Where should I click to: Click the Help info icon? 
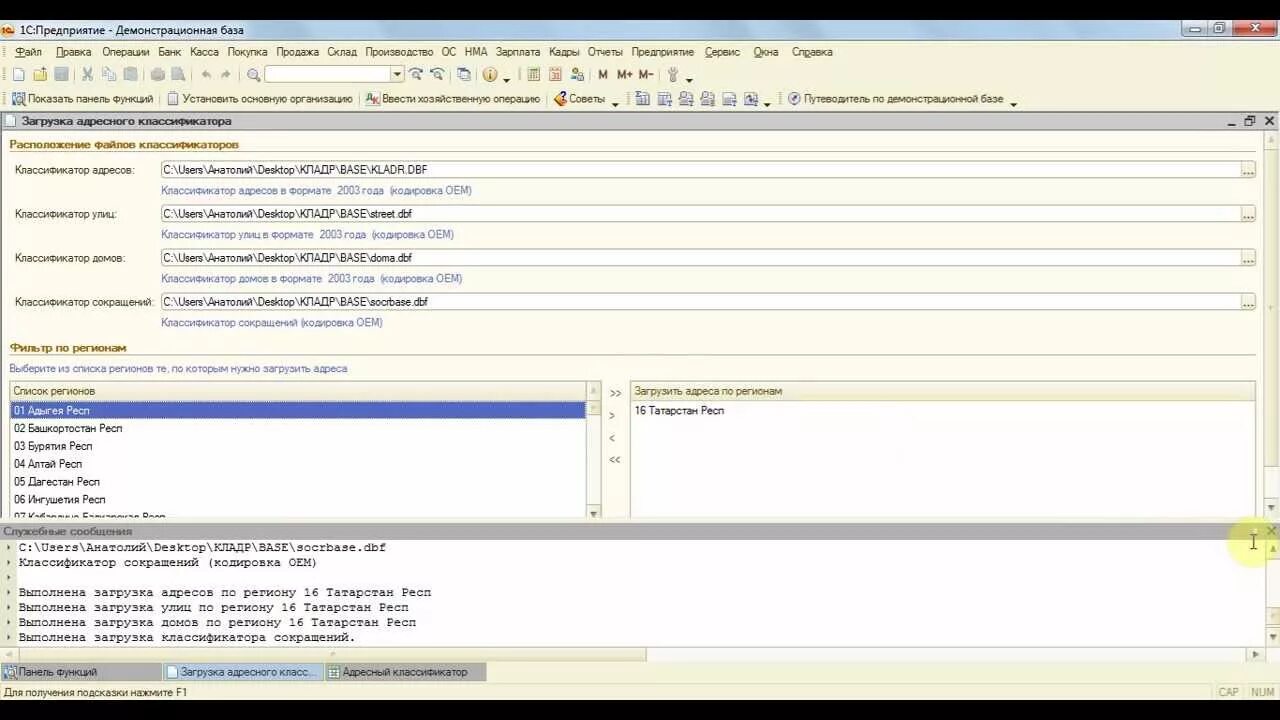pos(490,75)
